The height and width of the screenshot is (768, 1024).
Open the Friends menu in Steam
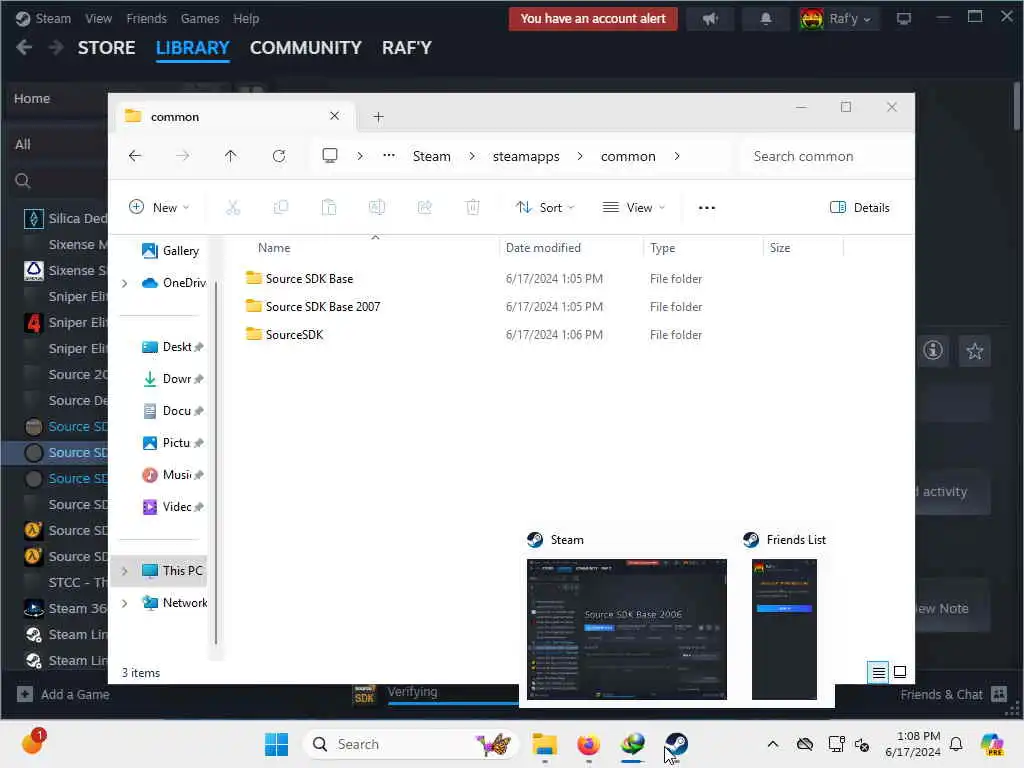coord(146,19)
